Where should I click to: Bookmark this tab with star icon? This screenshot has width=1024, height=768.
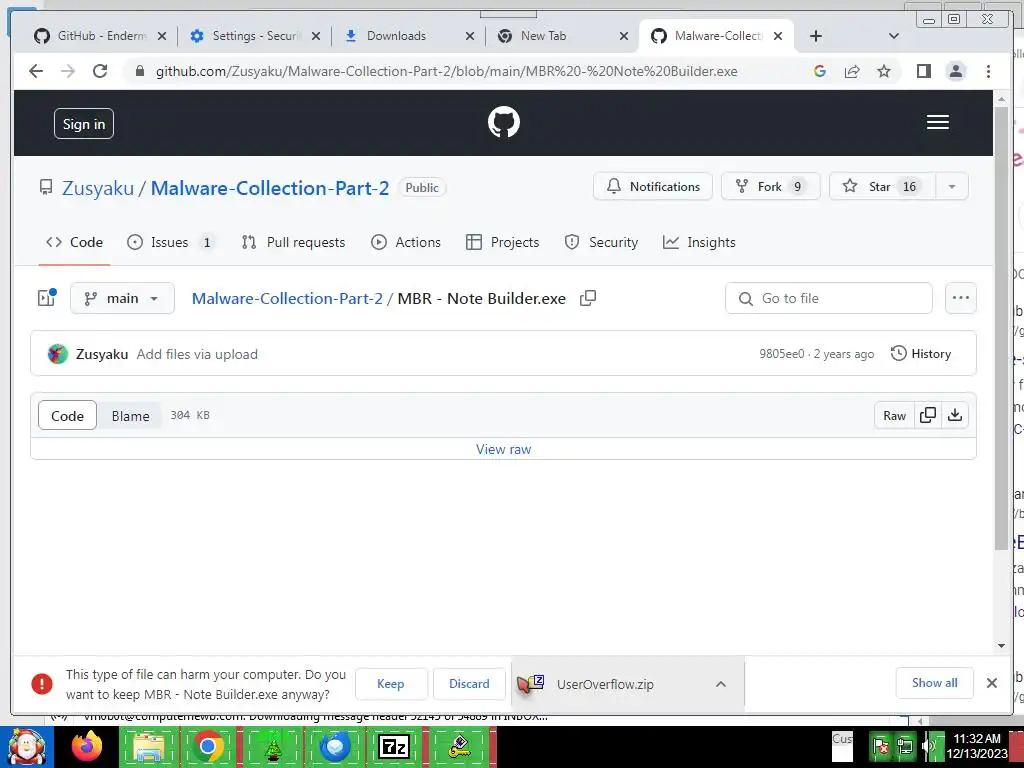click(x=884, y=71)
